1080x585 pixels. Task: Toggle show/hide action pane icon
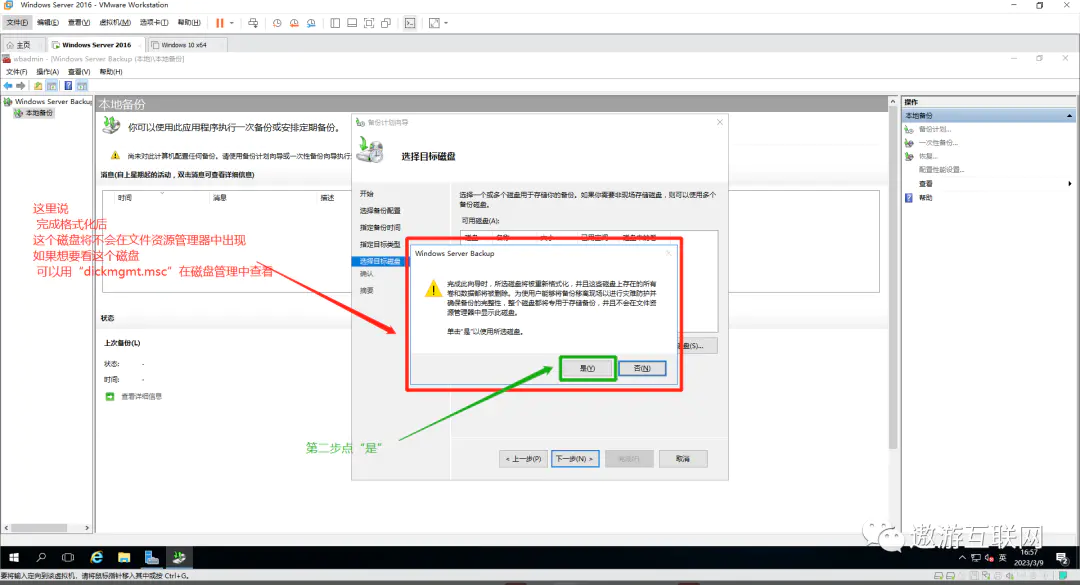tap(82, 85)
